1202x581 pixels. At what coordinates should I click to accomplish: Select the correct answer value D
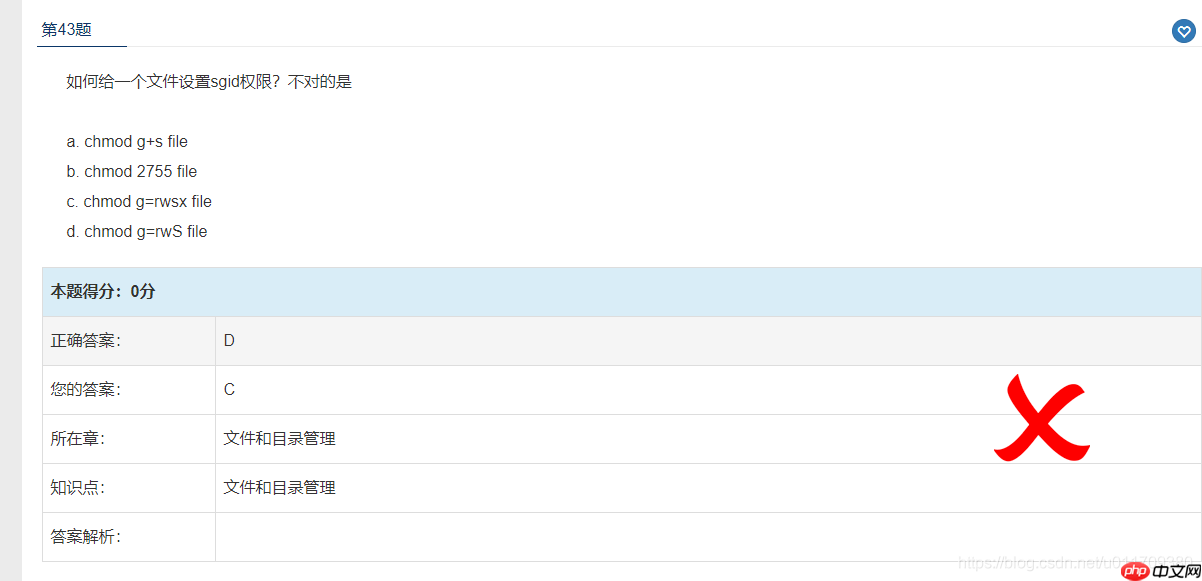coord(229,340)
